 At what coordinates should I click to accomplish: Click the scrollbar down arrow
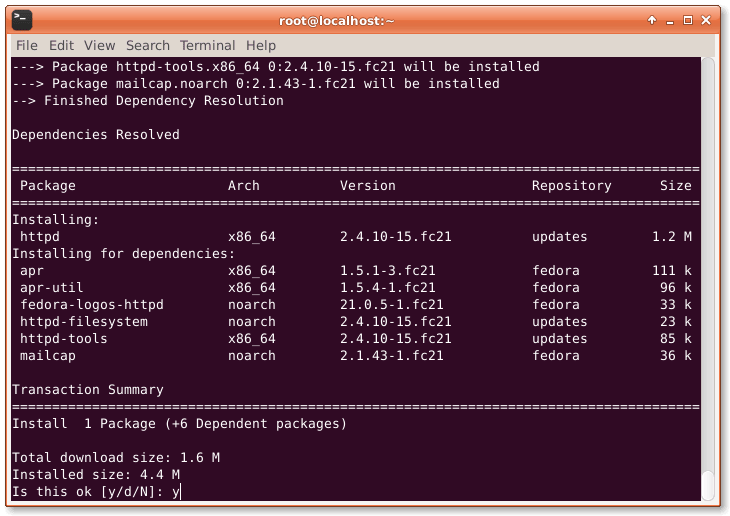[x=708, y=495]
